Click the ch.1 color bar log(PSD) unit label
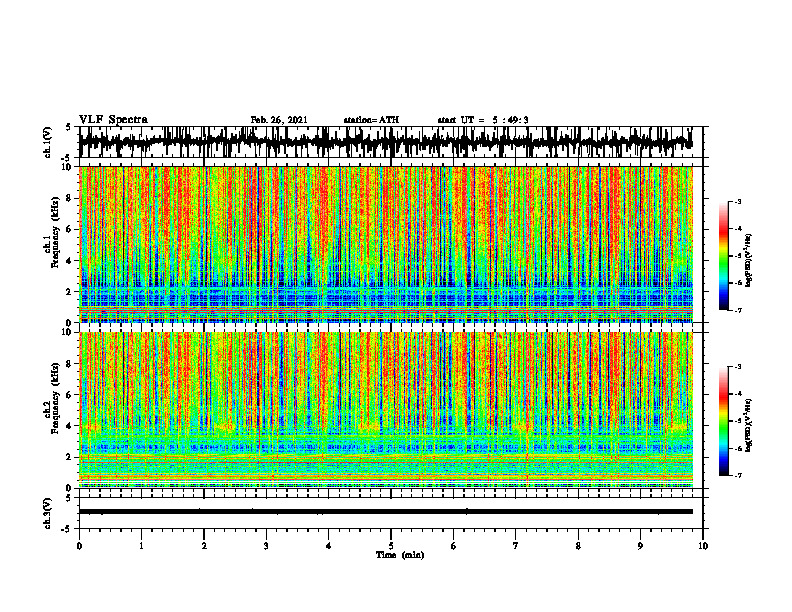 point(749,260)
